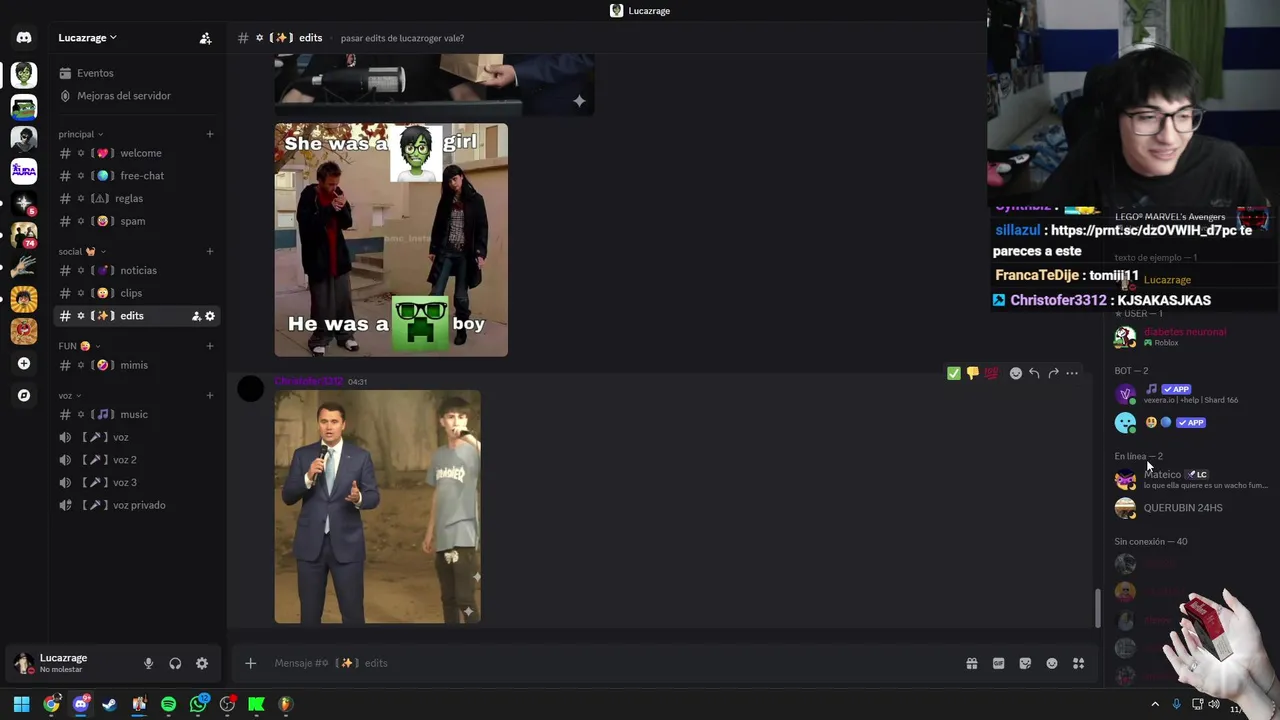Open more message options menu

(1072, 373)
